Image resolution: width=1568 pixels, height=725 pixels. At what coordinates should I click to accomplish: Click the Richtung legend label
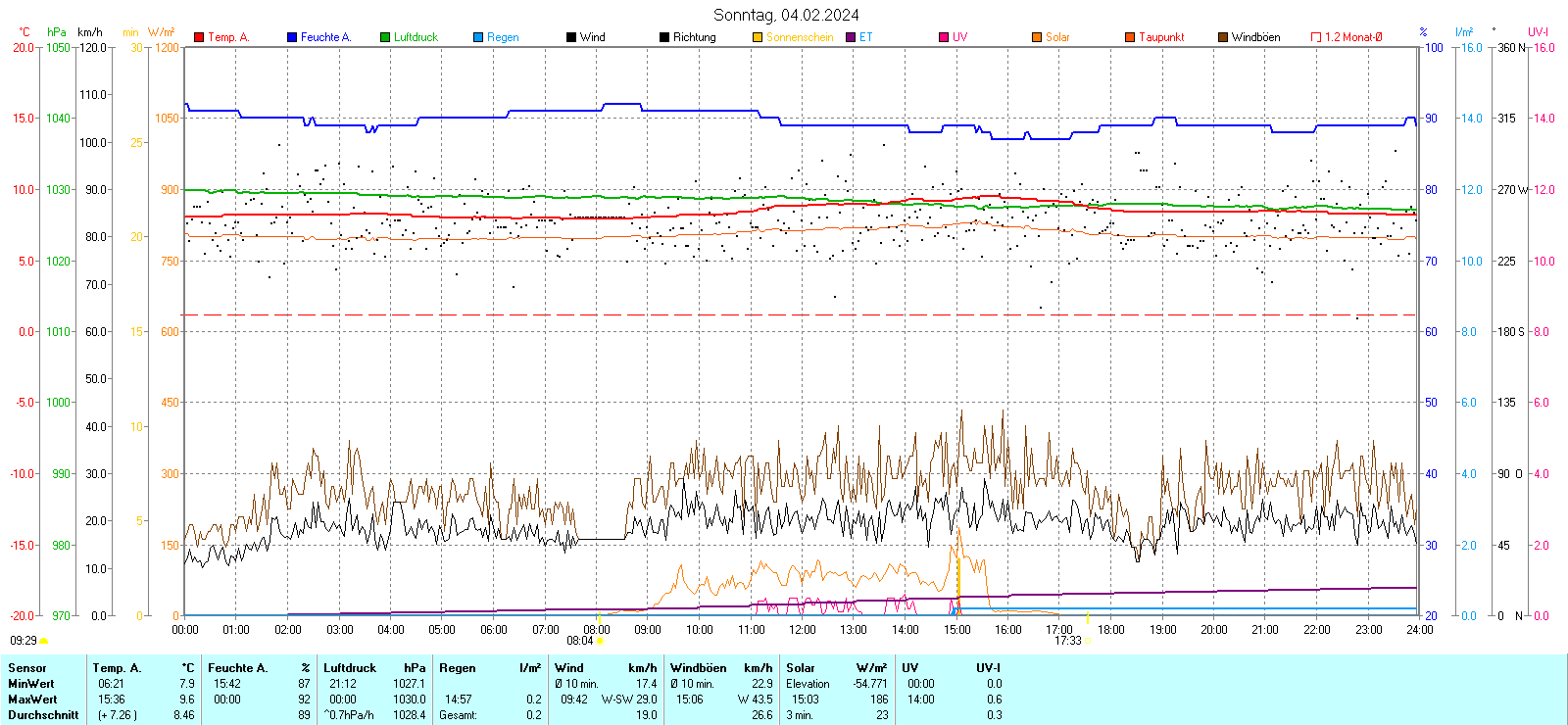[x=694, y=37]
